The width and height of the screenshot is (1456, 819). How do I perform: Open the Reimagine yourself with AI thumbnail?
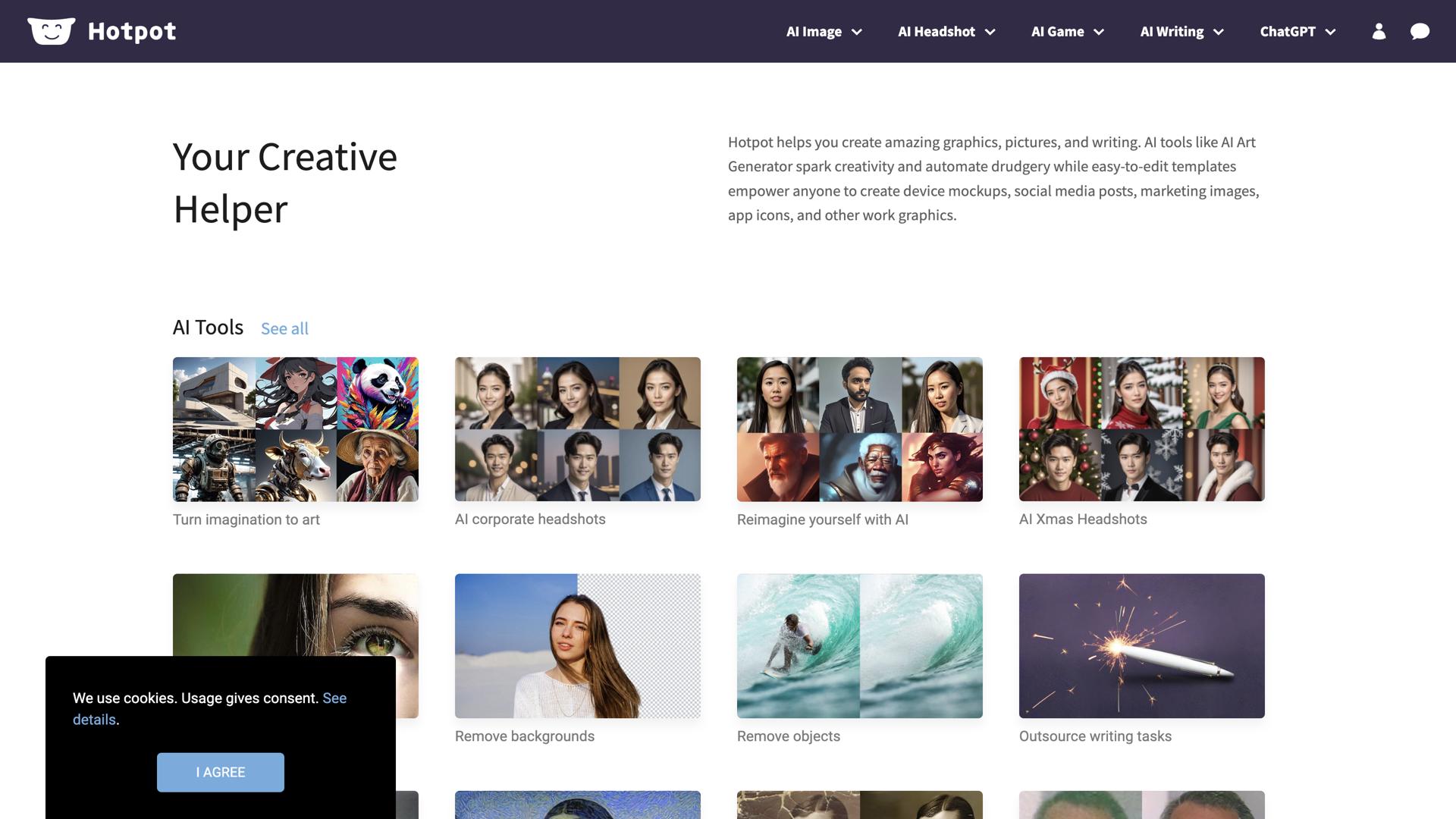point(859,429)
